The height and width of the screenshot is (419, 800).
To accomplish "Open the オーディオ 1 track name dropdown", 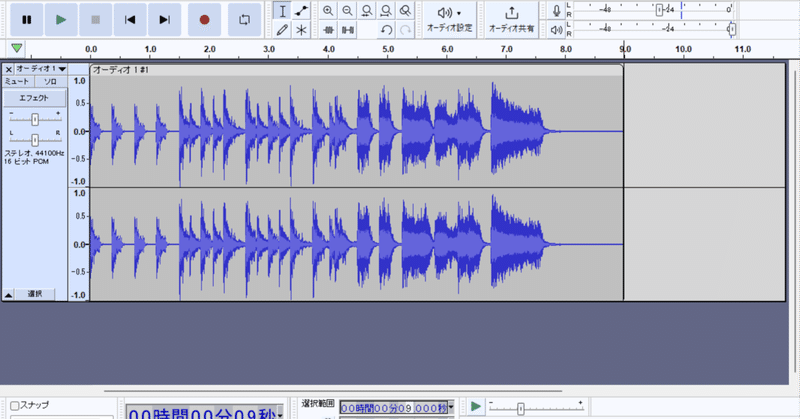I will (x=41, y=69).
